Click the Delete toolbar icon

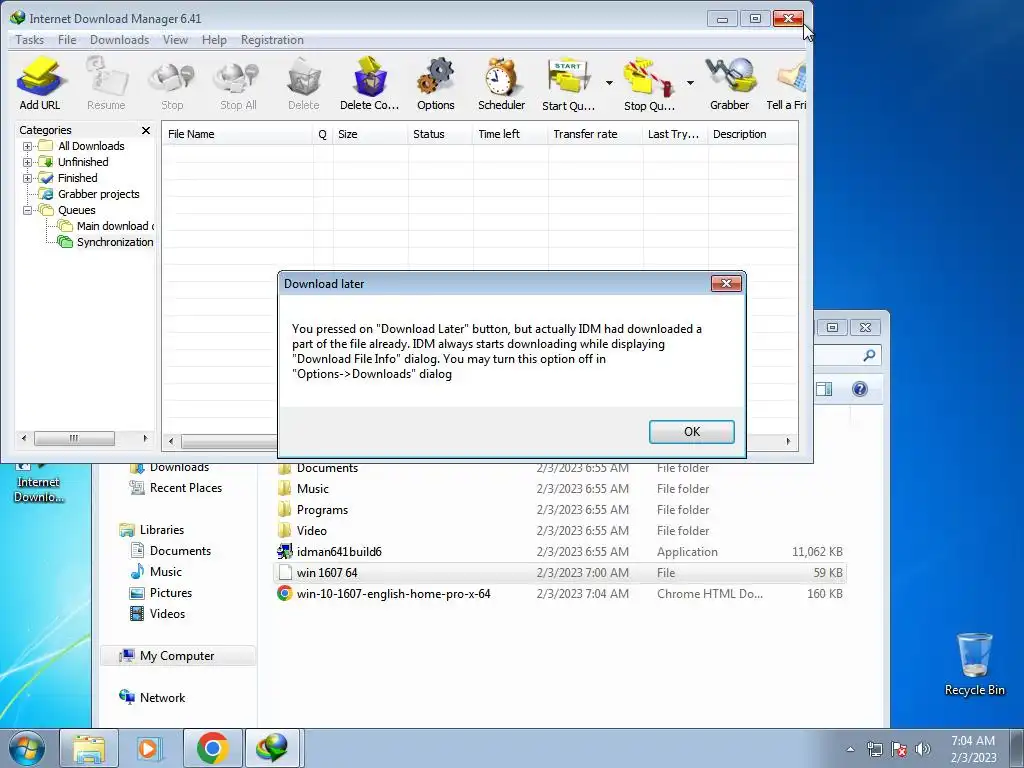[304, 84]
